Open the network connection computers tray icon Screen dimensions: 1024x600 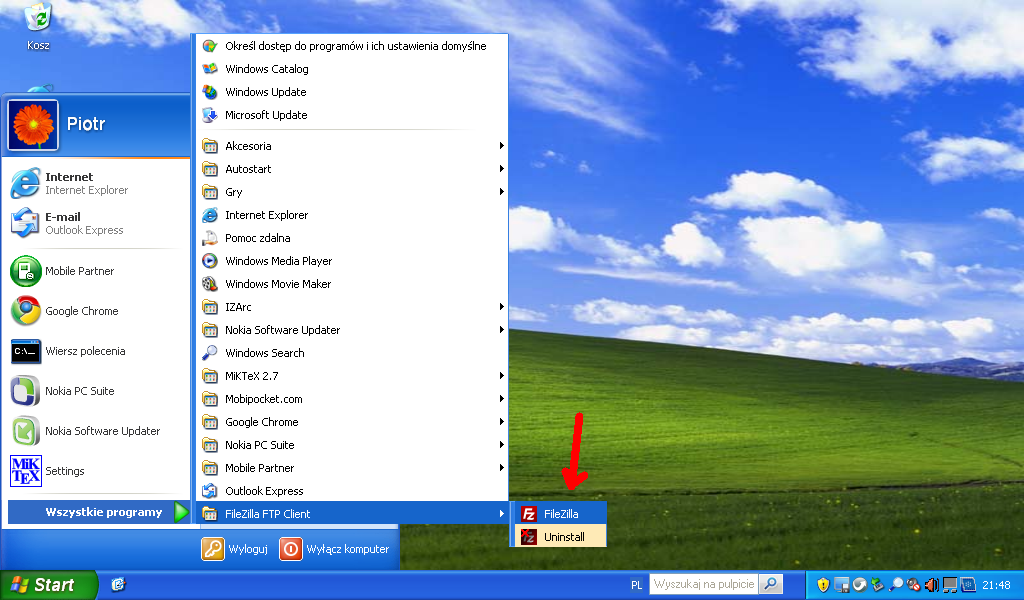tap(950, 585)
